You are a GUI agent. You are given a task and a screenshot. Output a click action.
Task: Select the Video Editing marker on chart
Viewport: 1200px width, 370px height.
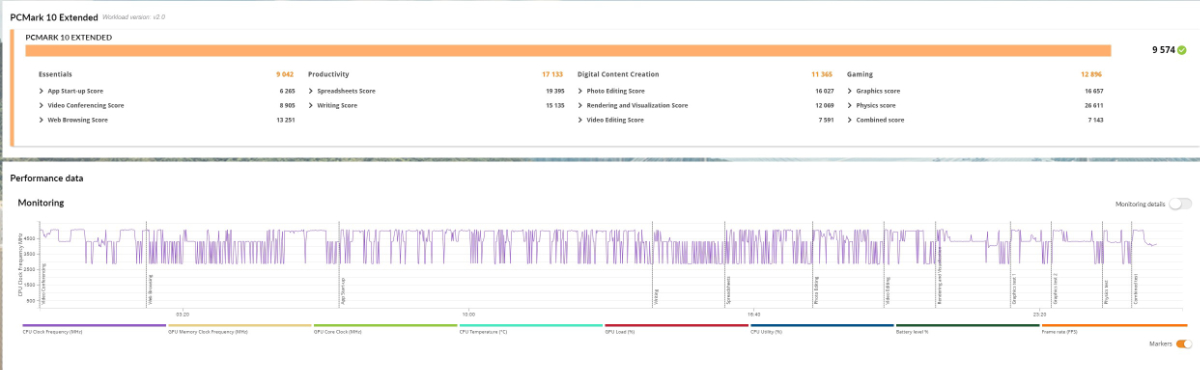point(887,291)
